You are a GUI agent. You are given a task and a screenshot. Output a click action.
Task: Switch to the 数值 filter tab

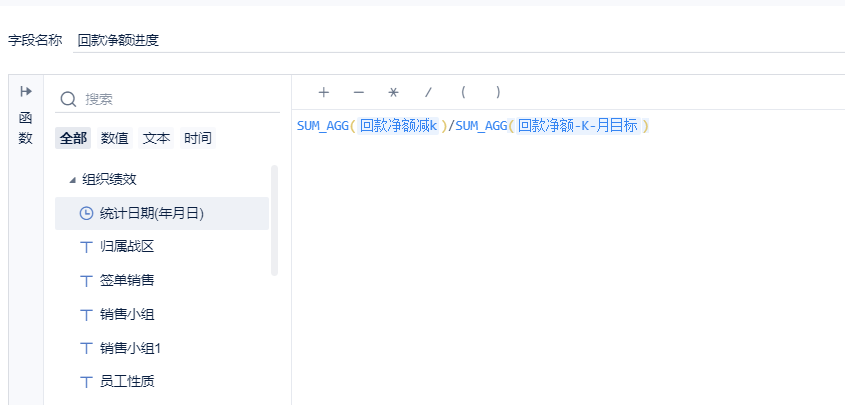click(115, 138)
